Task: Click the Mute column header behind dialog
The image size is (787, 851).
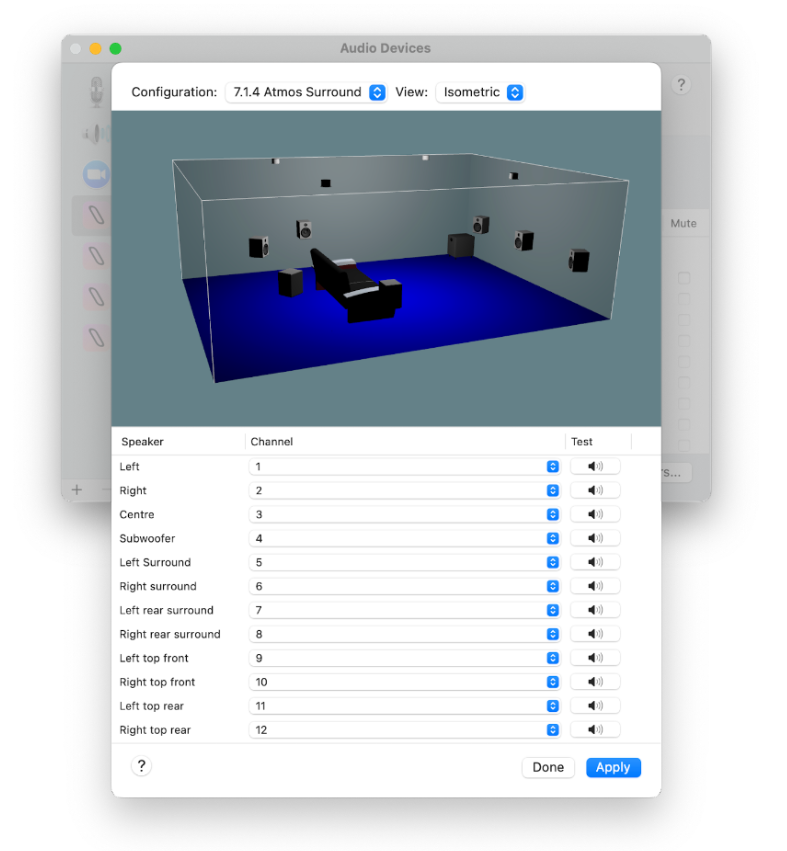Action: [x=683, y=224]
